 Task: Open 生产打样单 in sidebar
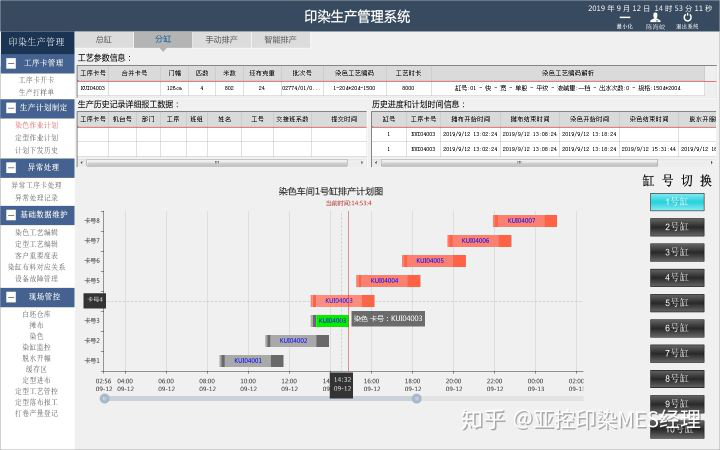[36, 92]
